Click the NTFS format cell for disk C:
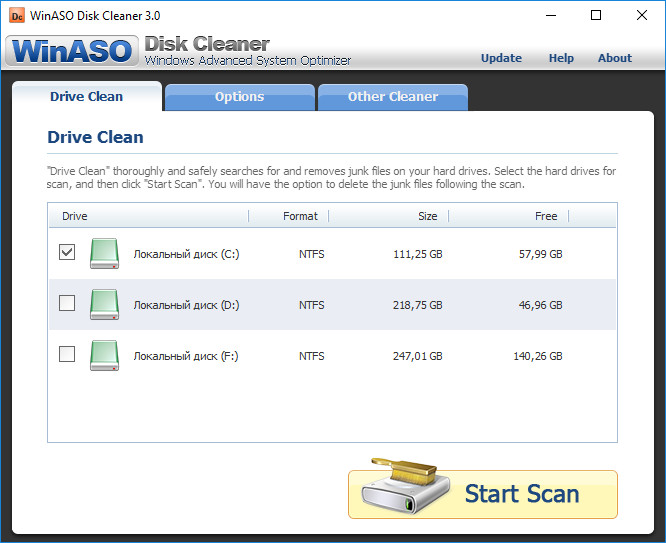666x543 pixels. pyautogui.click(x=312, y=254)
